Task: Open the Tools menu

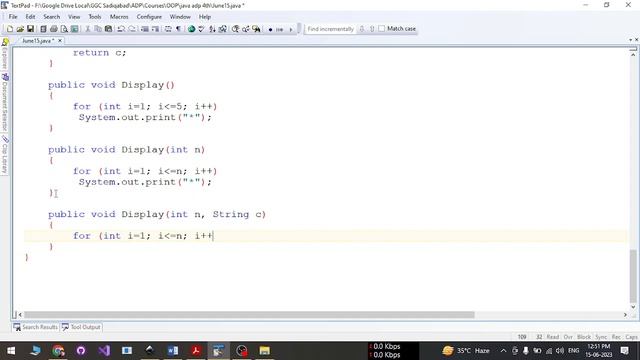Action: [x=95, y=17]
